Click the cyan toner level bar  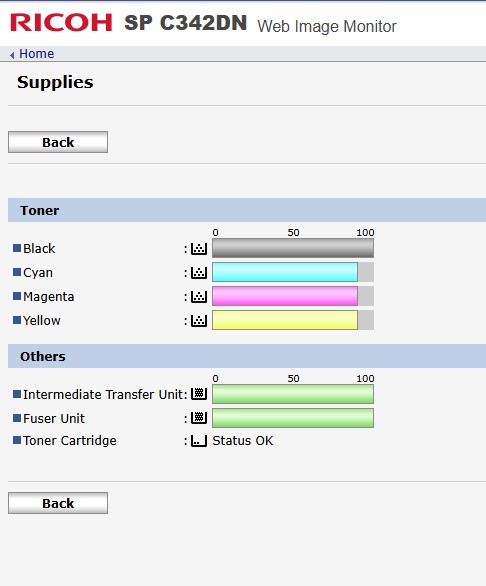click(x=293, y=272)
